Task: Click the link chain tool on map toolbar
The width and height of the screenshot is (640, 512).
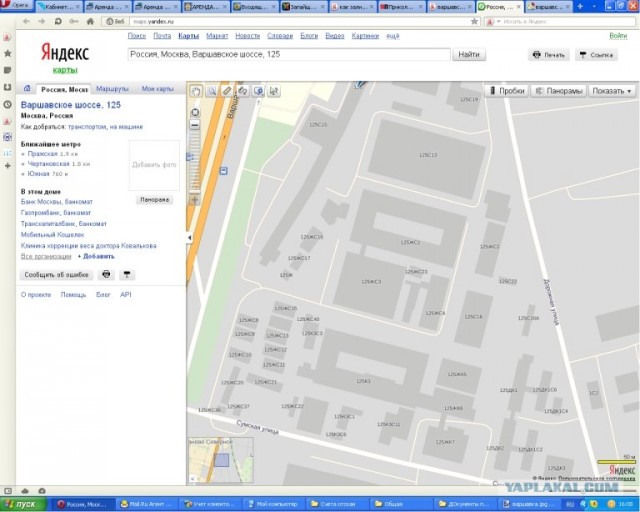Action: [242, 91]
